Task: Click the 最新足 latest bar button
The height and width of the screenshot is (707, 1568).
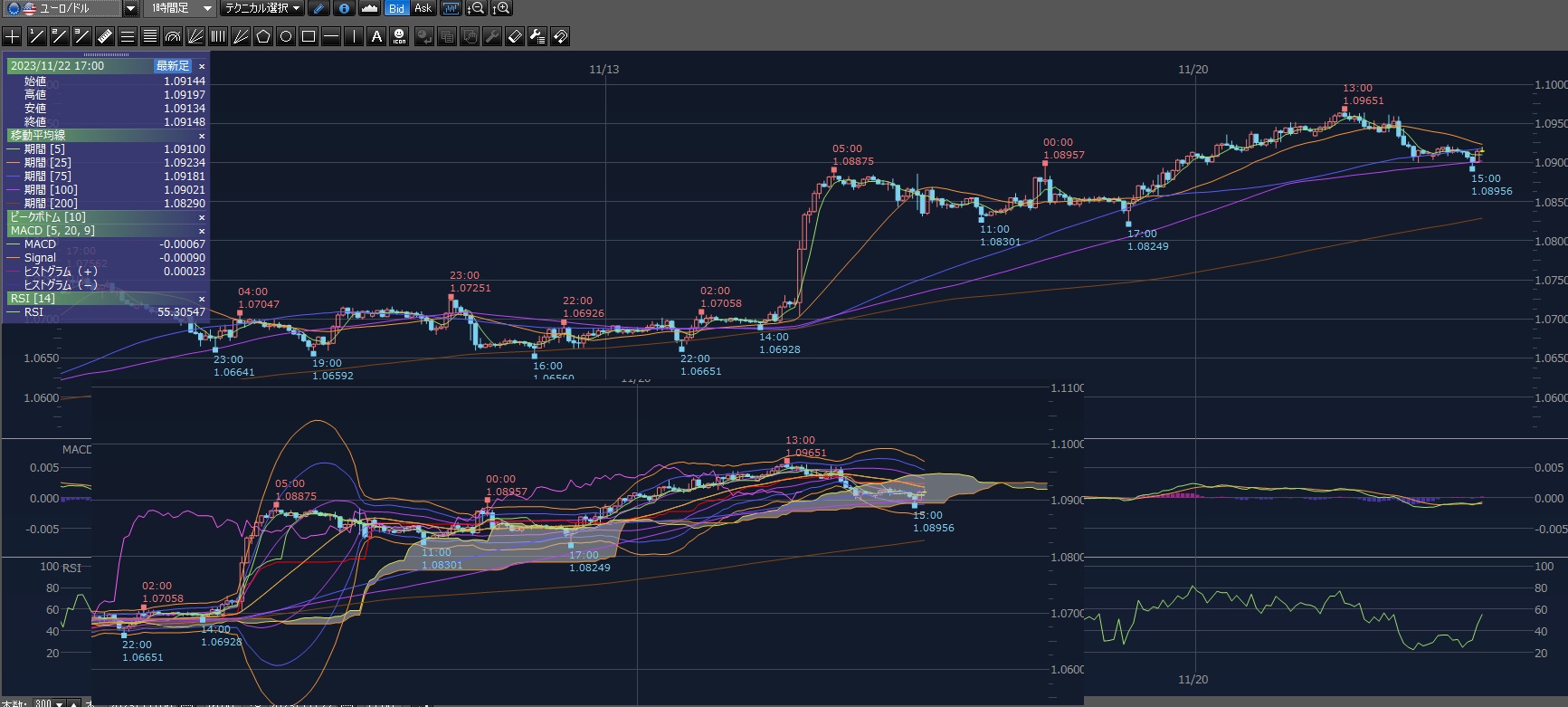Action: click(x=172, y=66)
